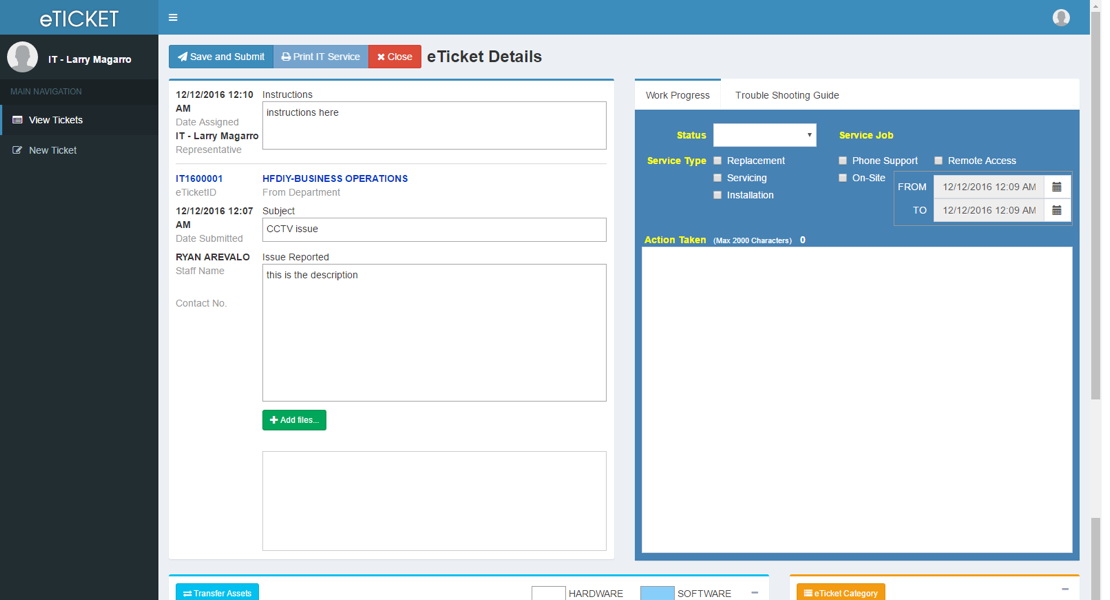Screen dimensions: 1110x600
Task: Click the Save and Submit button
Action: pyautogui.click(x=220, y=57)
